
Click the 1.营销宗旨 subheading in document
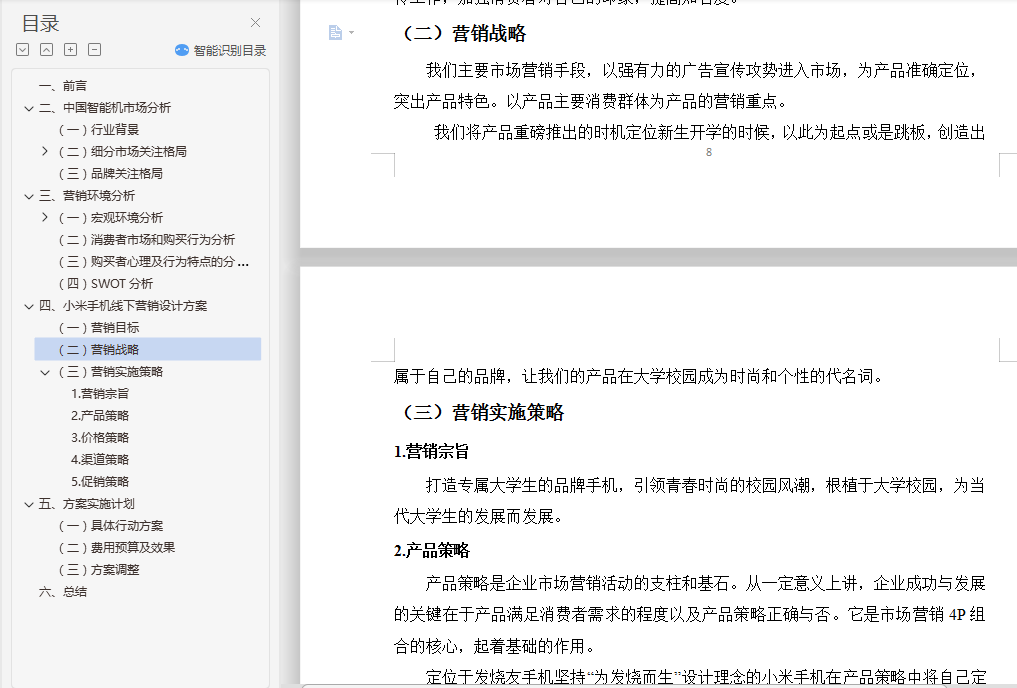431,452
